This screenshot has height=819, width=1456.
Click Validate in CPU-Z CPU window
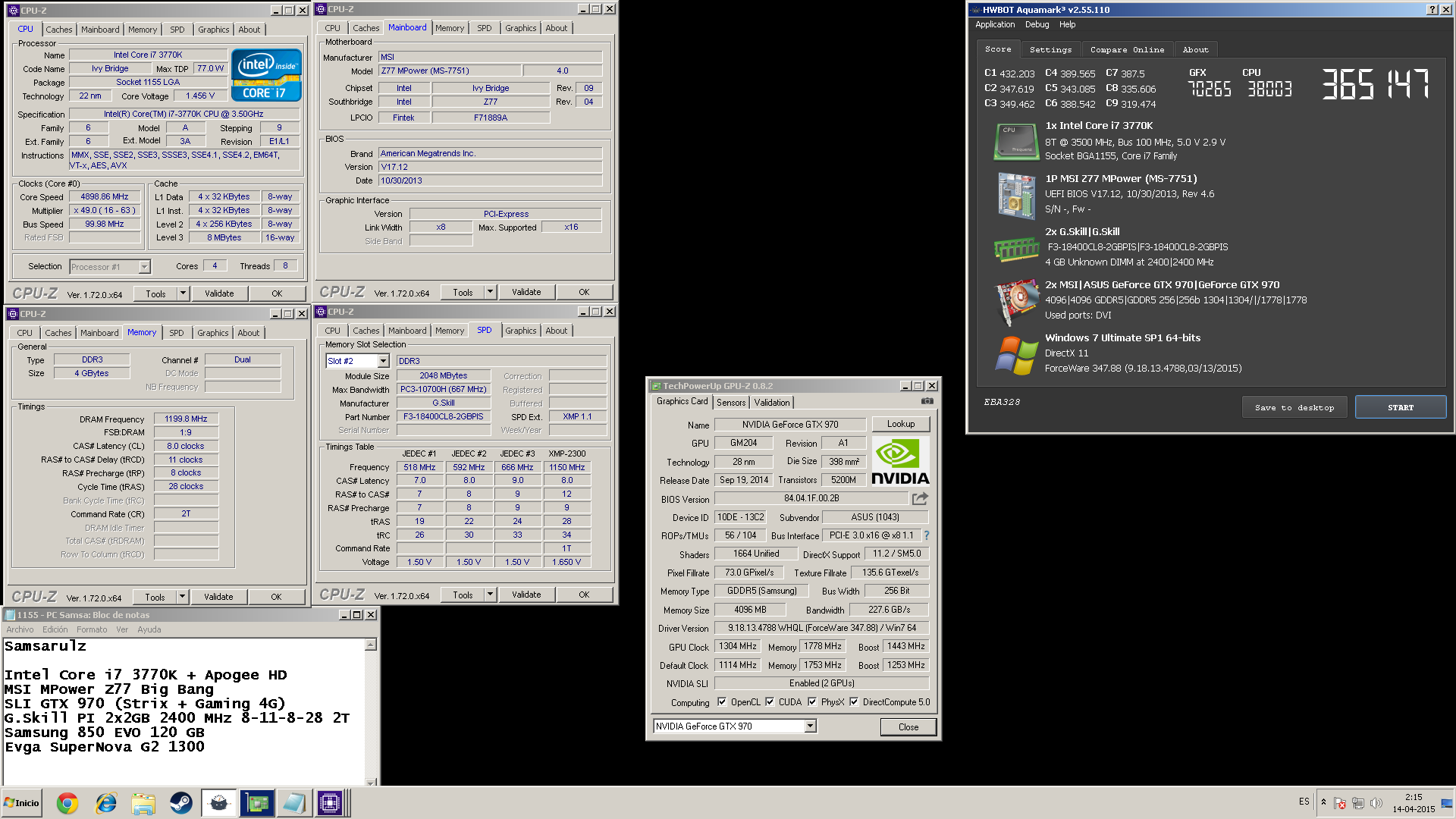219,293
